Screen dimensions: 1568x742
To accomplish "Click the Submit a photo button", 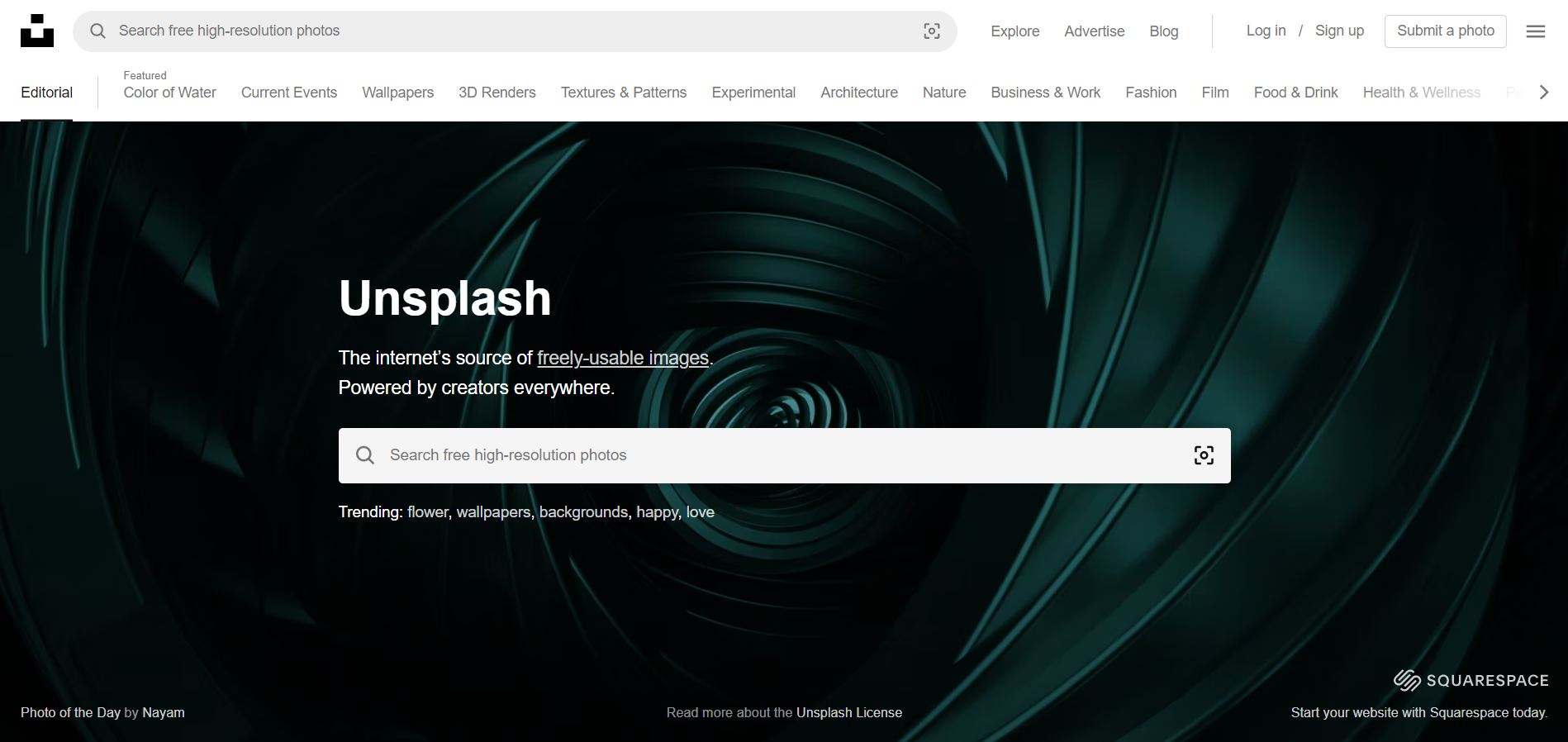I will 1445,31.
